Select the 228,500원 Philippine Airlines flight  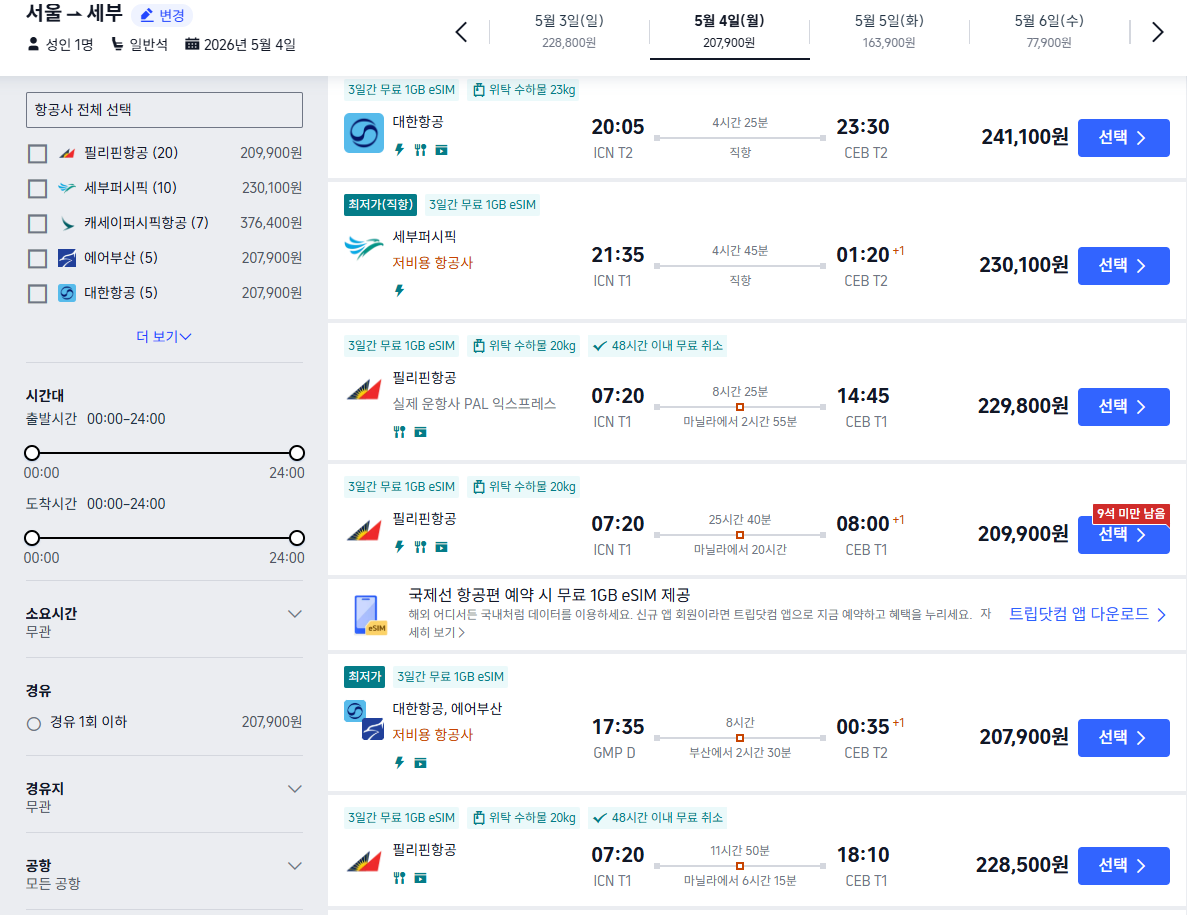1123,866
